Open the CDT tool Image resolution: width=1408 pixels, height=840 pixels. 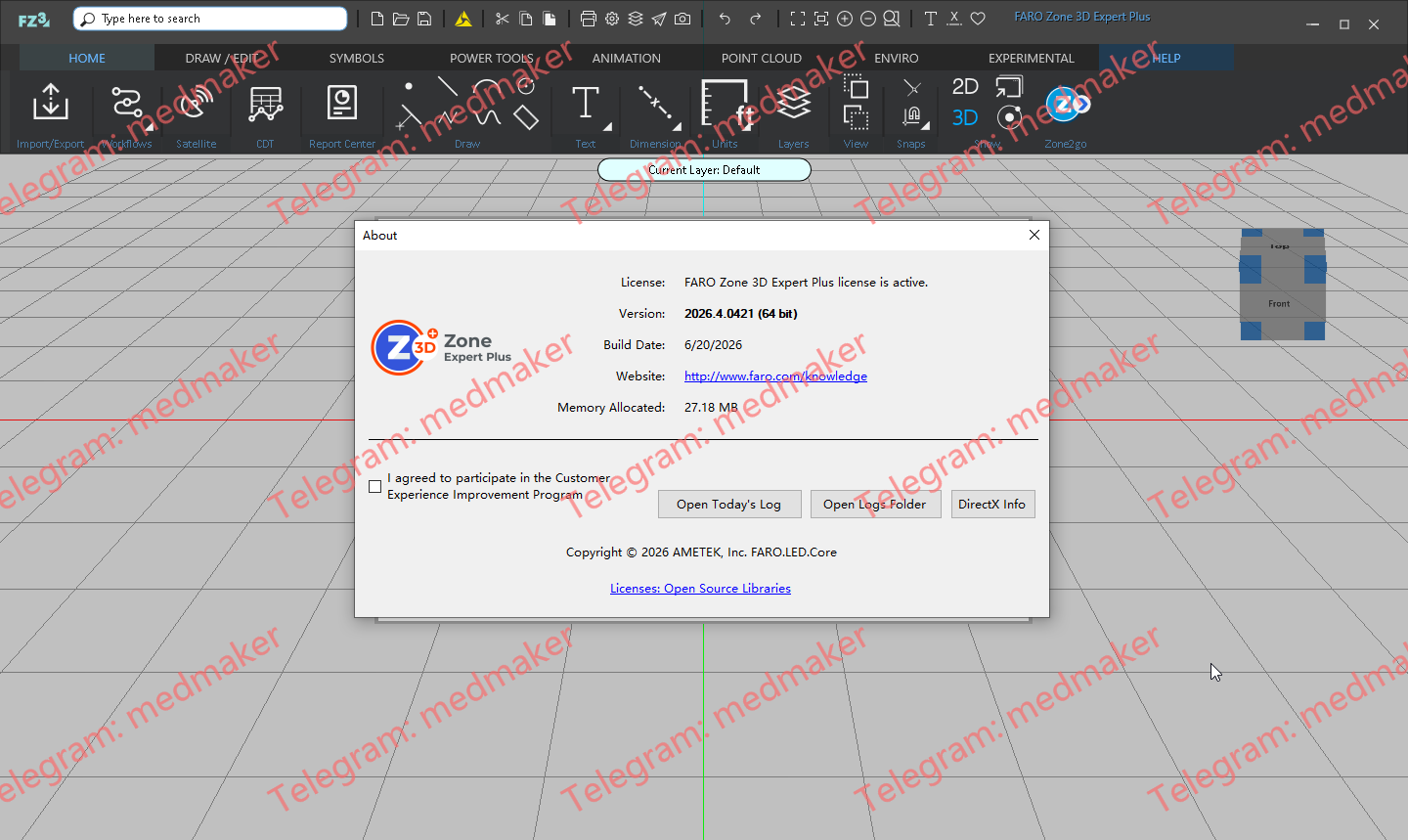265,103
